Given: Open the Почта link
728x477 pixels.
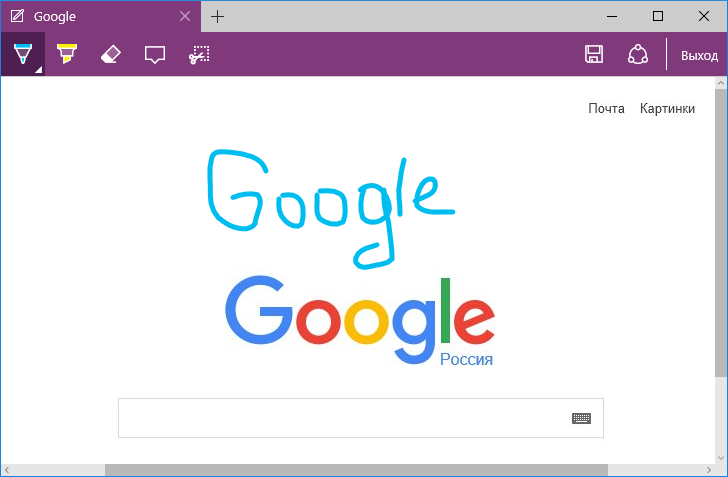Looking at the screenshot, I should pyautogui.click(x=606, y=109).
